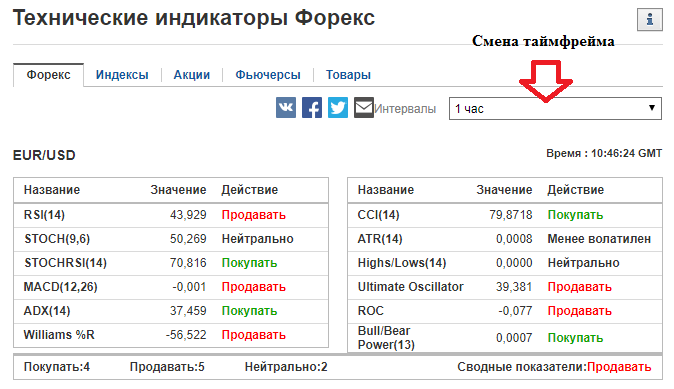Click the right table 'Действие' column header

(576, 190)
